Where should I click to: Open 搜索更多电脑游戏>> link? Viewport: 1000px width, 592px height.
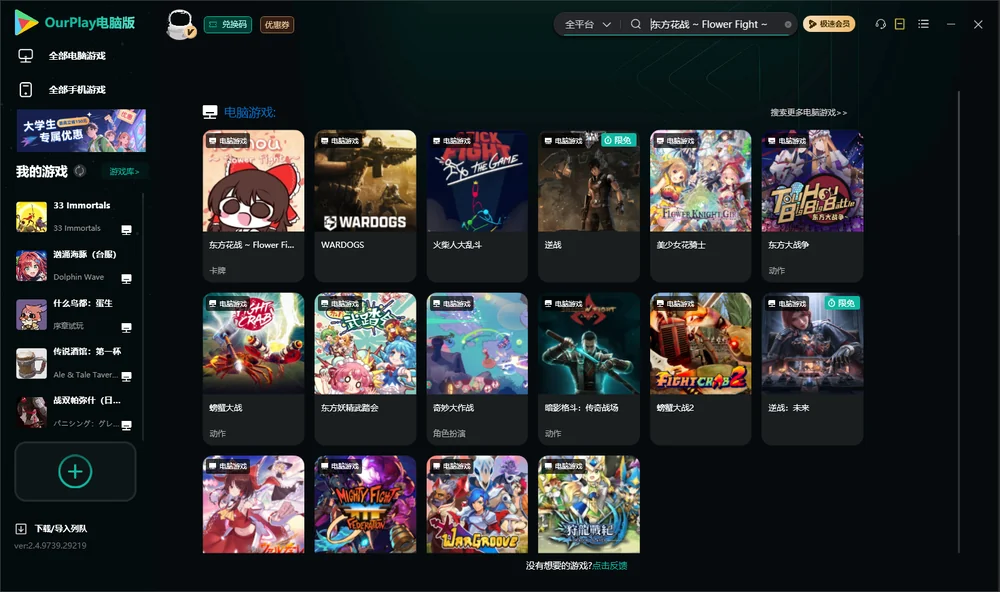tap(808, 112)
